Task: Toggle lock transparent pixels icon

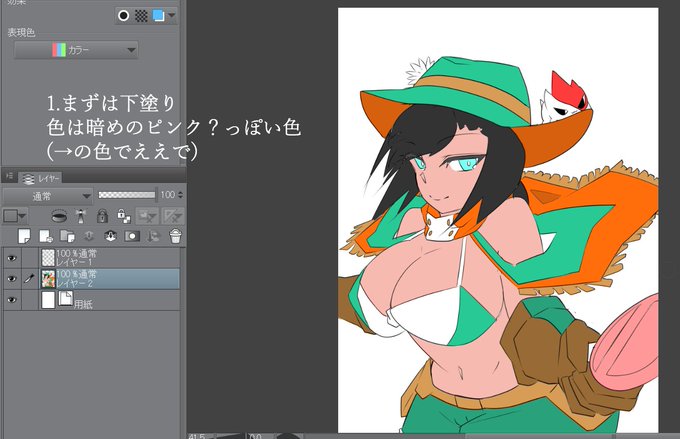Action: (x=124, y=216)
